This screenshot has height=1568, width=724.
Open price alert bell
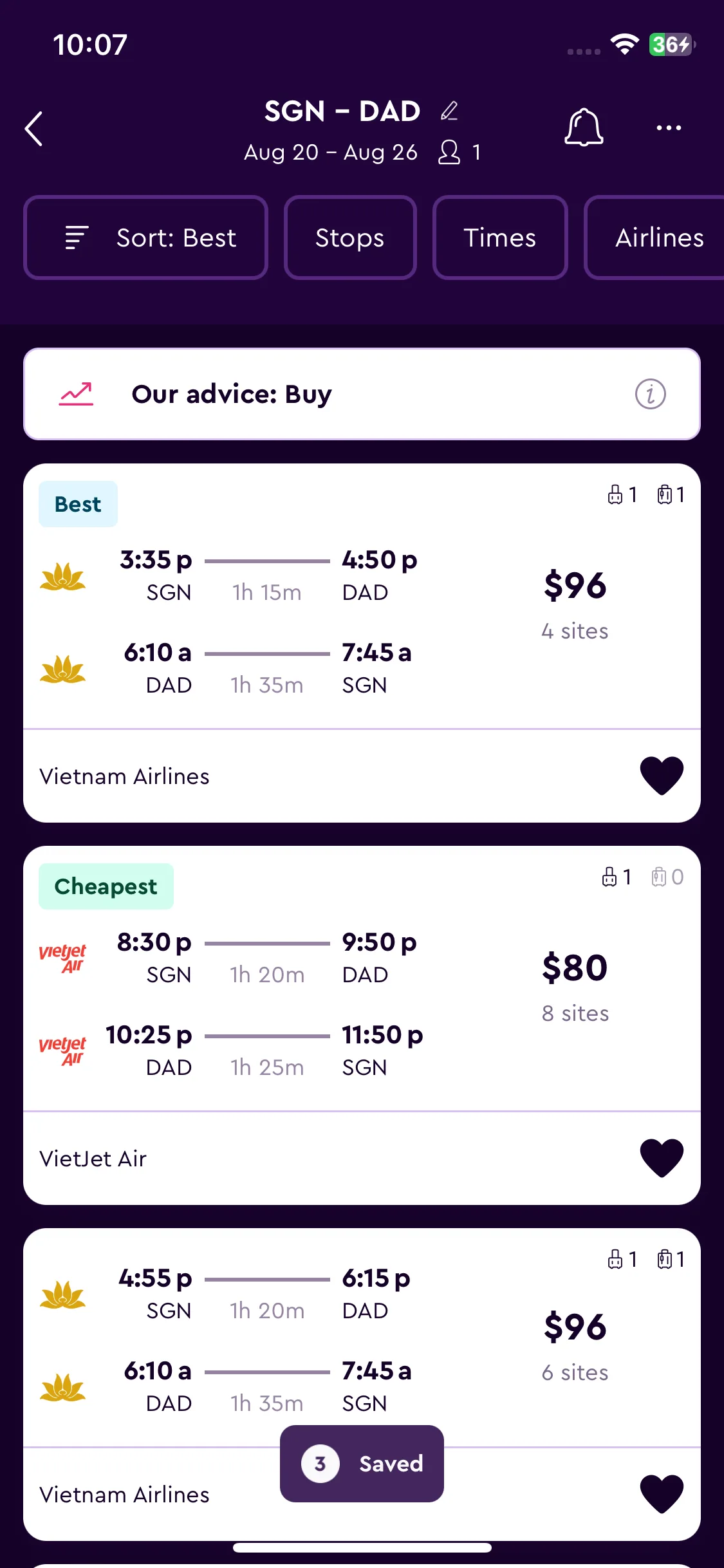click(x=584, y=127)
